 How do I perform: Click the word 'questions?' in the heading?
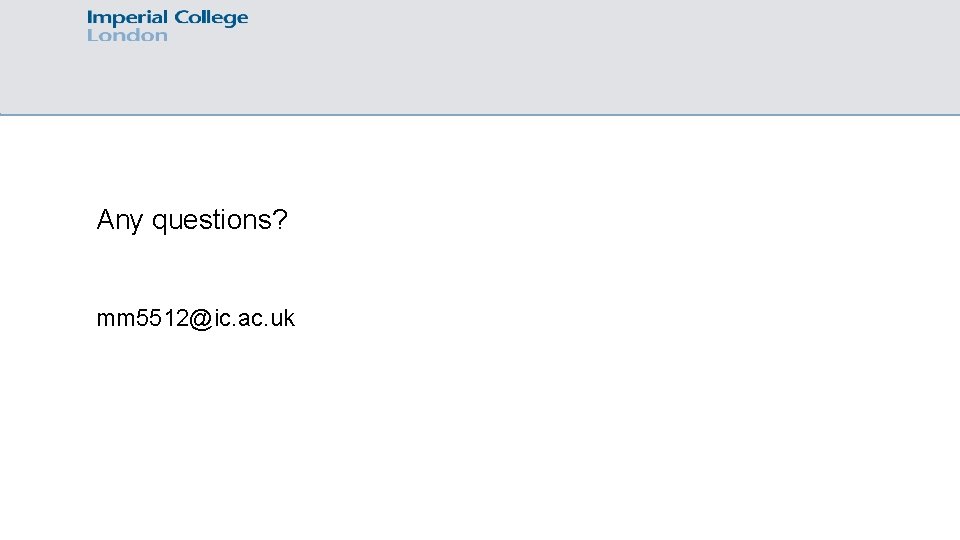[x=219, y=220]
